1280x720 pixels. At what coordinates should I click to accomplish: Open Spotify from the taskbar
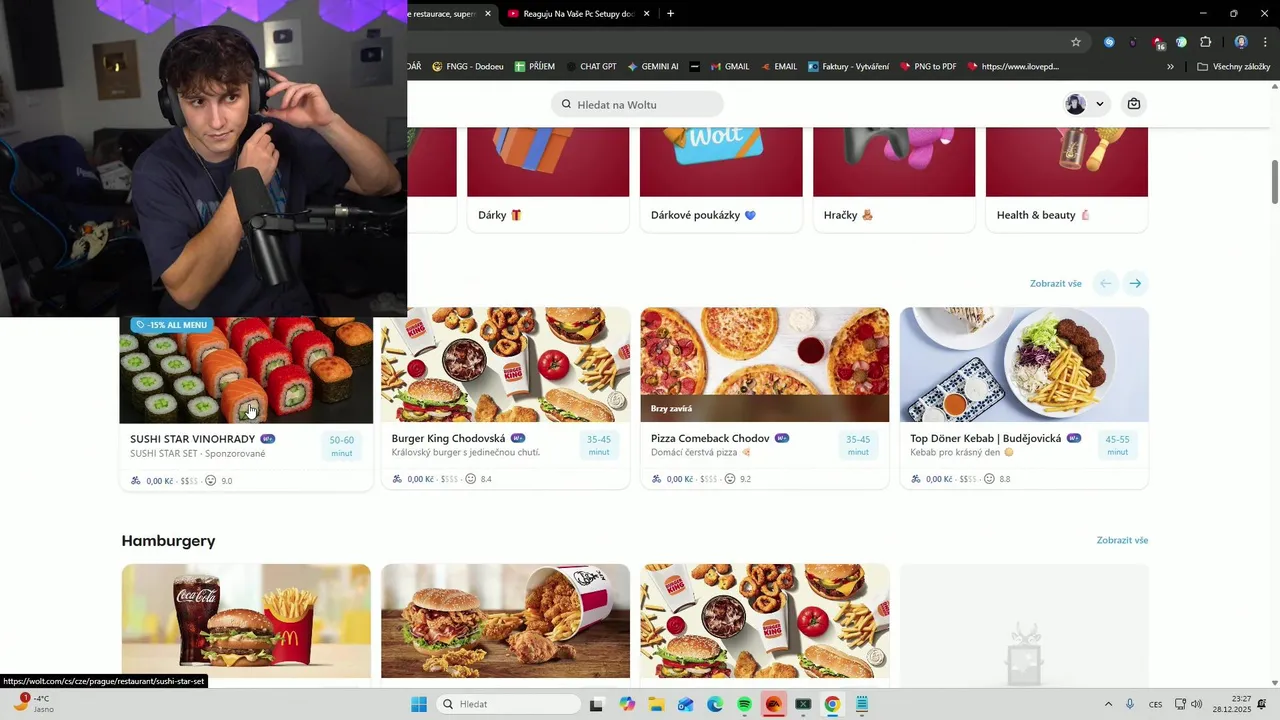pyautogui.click(x=744, y=704)
